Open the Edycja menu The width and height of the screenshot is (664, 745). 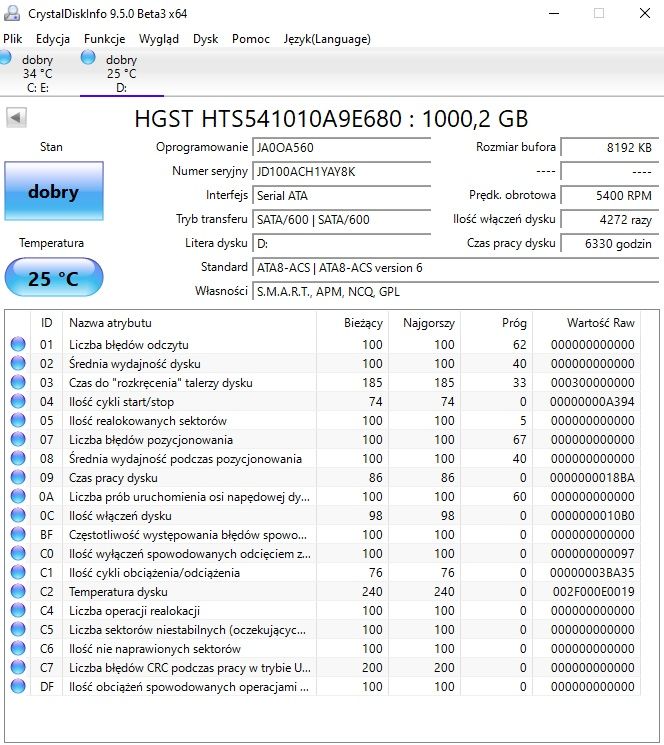pyautogui.click(x=53, y=39)
